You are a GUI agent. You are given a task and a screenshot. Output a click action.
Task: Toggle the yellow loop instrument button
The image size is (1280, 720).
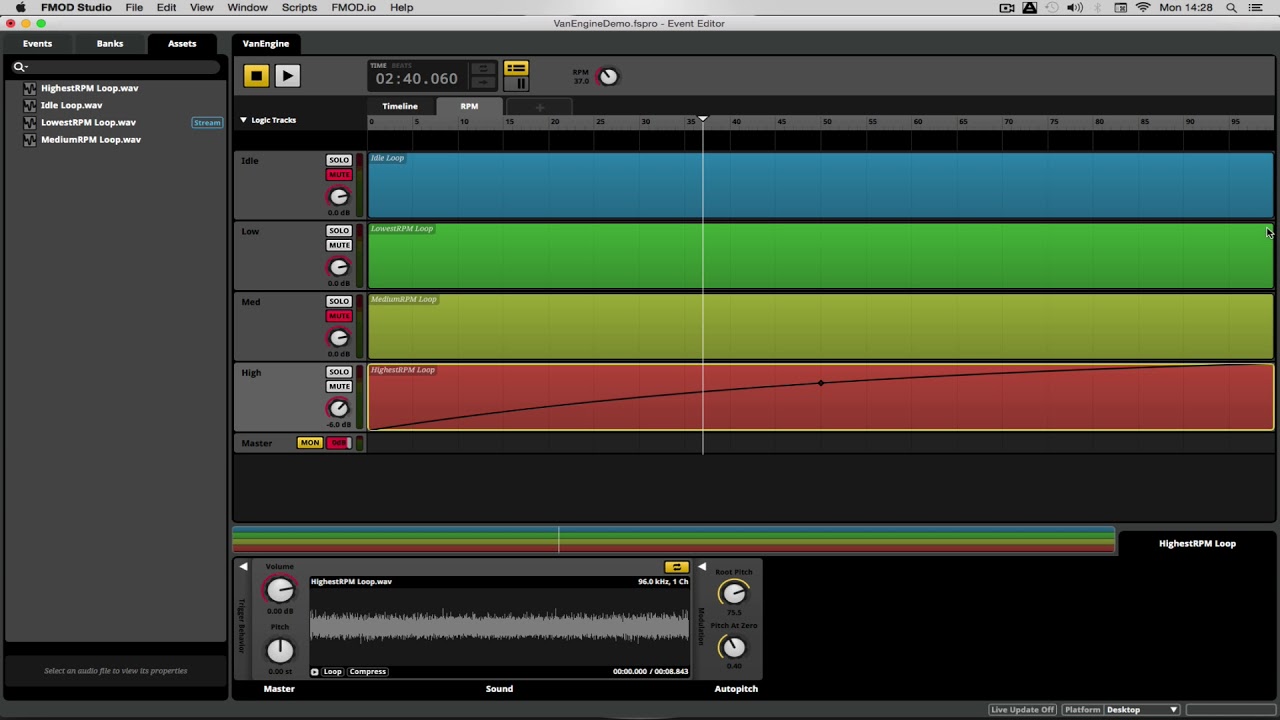pos(677,567)
